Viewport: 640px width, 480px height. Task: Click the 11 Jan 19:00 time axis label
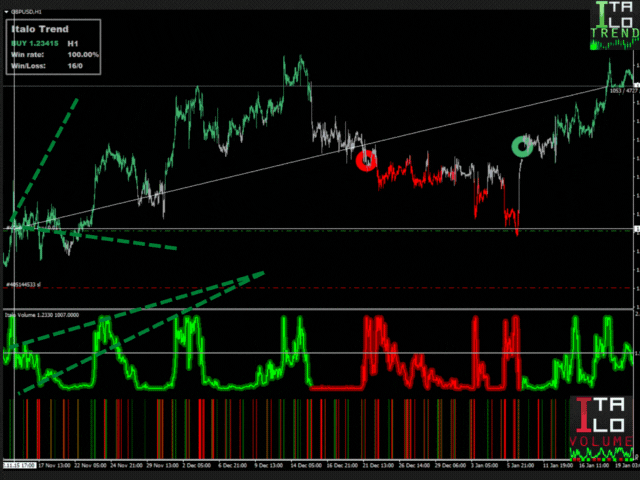pyautogui.click(x=558, y=465)
